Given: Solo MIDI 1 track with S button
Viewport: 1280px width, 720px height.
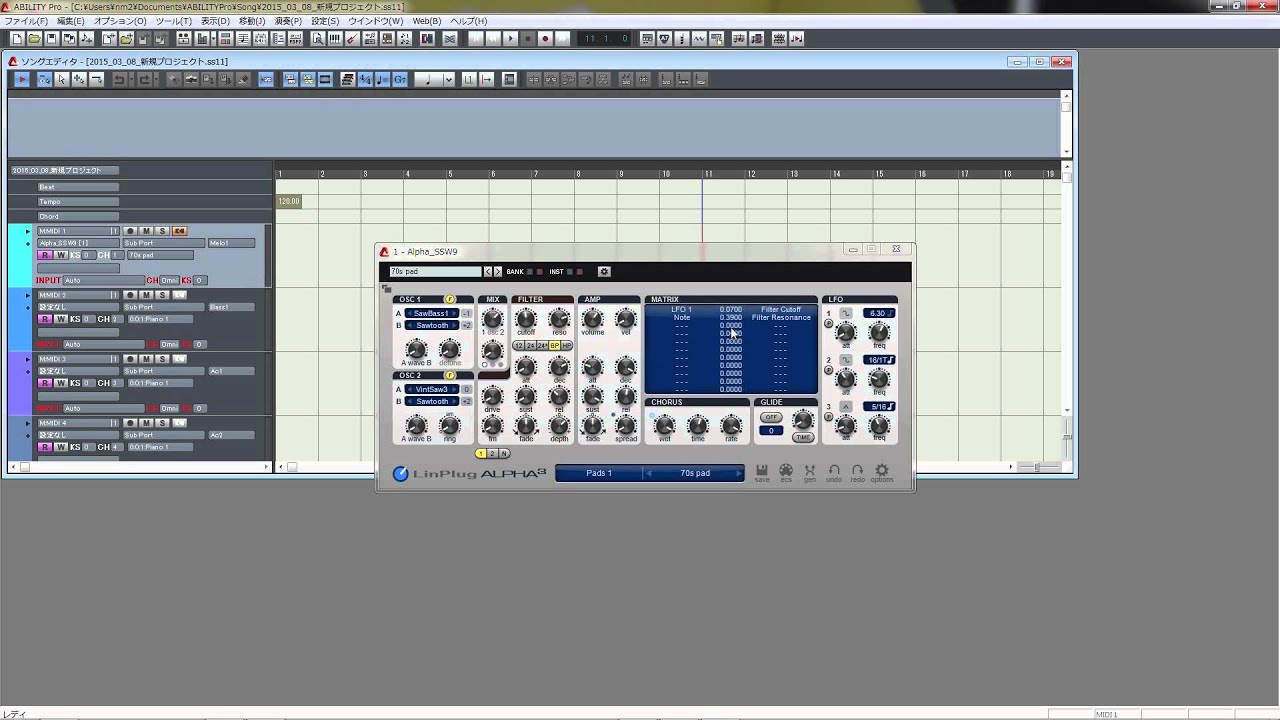Looking at the screenshot, I should [x=162, y=231].
